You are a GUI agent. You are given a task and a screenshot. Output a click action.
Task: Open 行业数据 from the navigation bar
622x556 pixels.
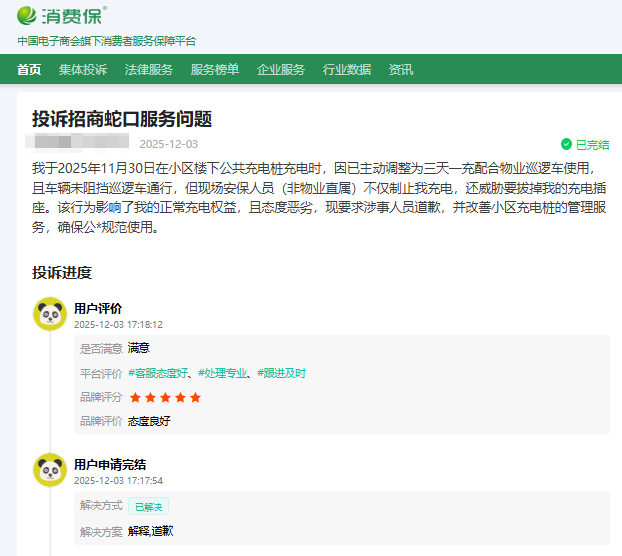[347, 69]
